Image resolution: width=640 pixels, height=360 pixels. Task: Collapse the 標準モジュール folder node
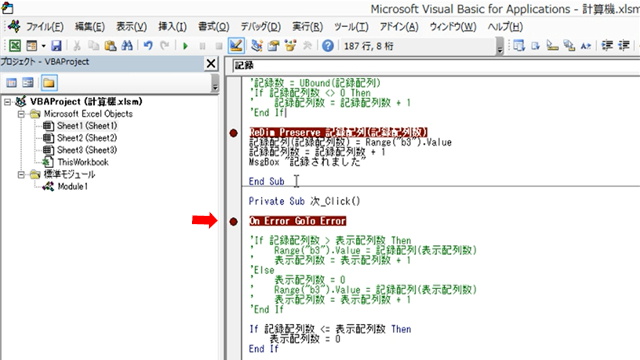click(21, 175)
